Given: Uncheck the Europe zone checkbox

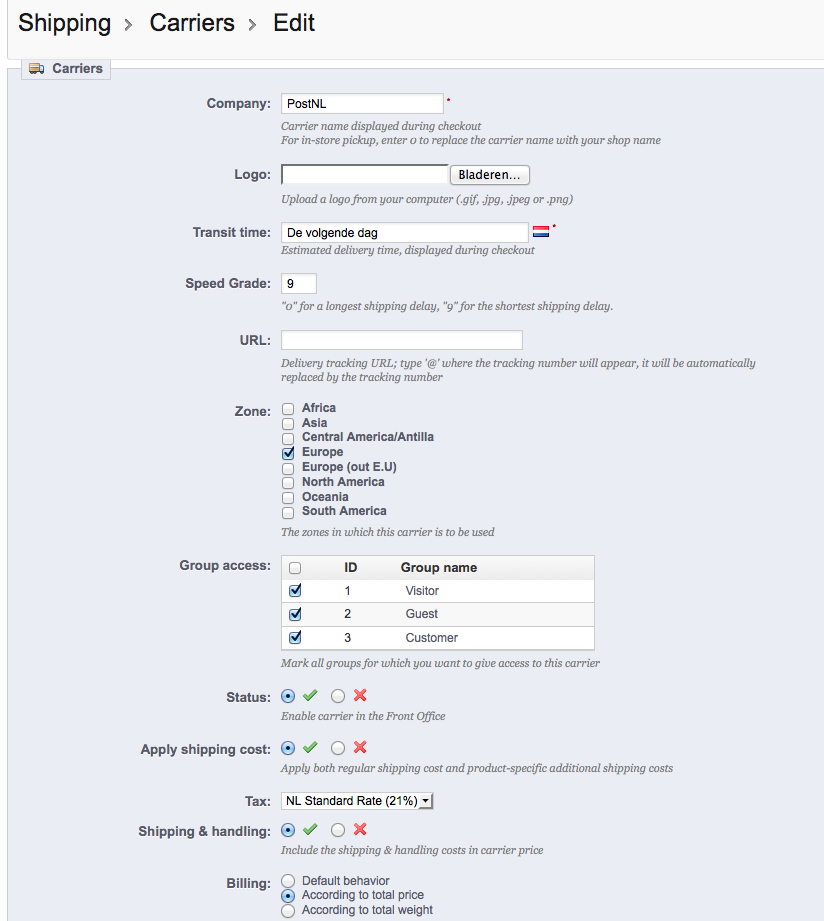Looking at the screenshot, I should tap(288, 453).
